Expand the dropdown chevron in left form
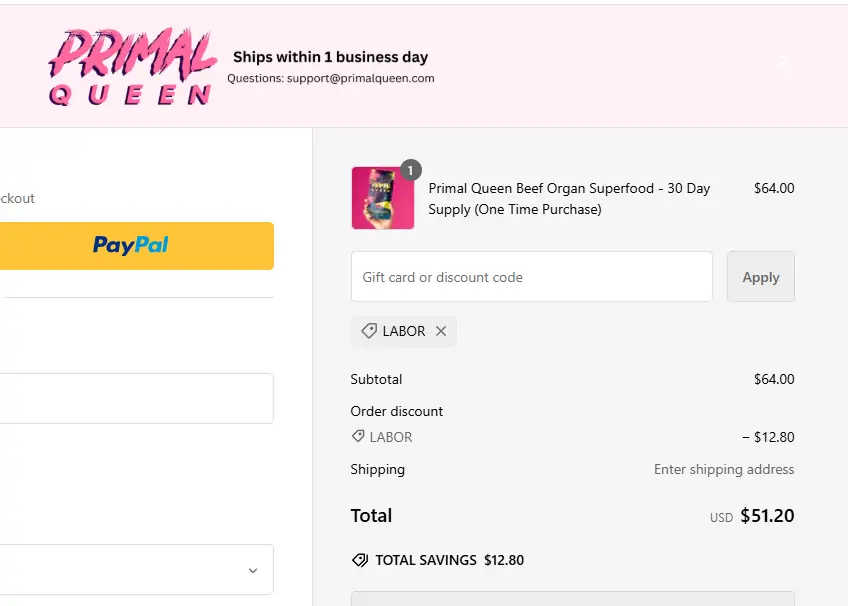 pyautogui.click(x=253, y=570)
